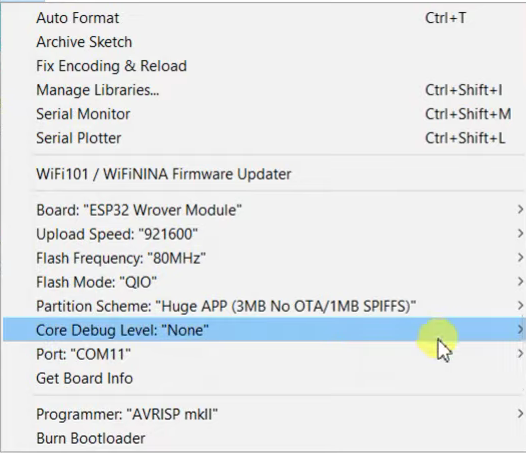This screenshot has height=453, width=526.
Task: Click Fix Encoding & Reload
Action: coord(264,66)
